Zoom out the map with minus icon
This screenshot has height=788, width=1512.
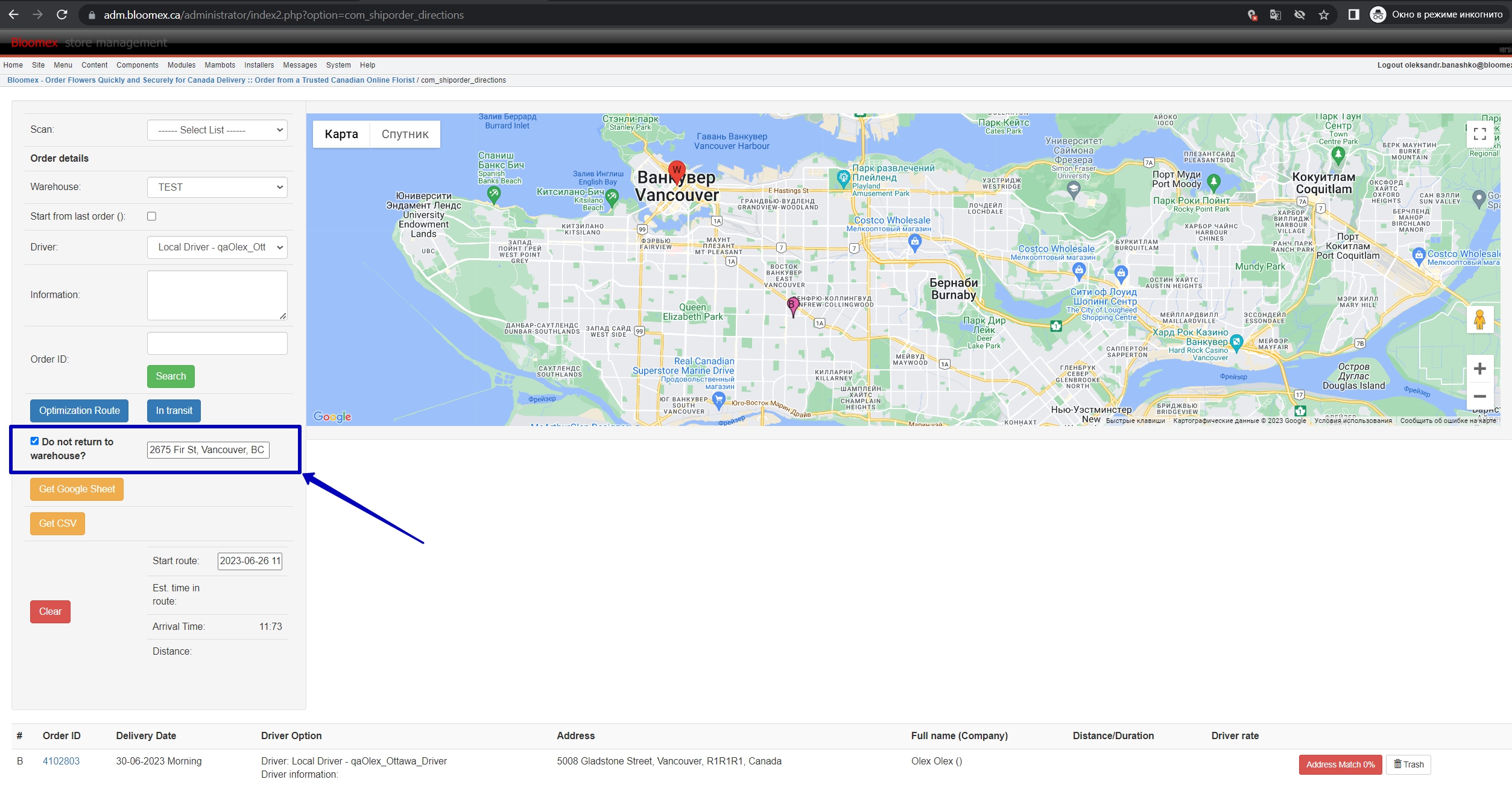pos(1479,396)
